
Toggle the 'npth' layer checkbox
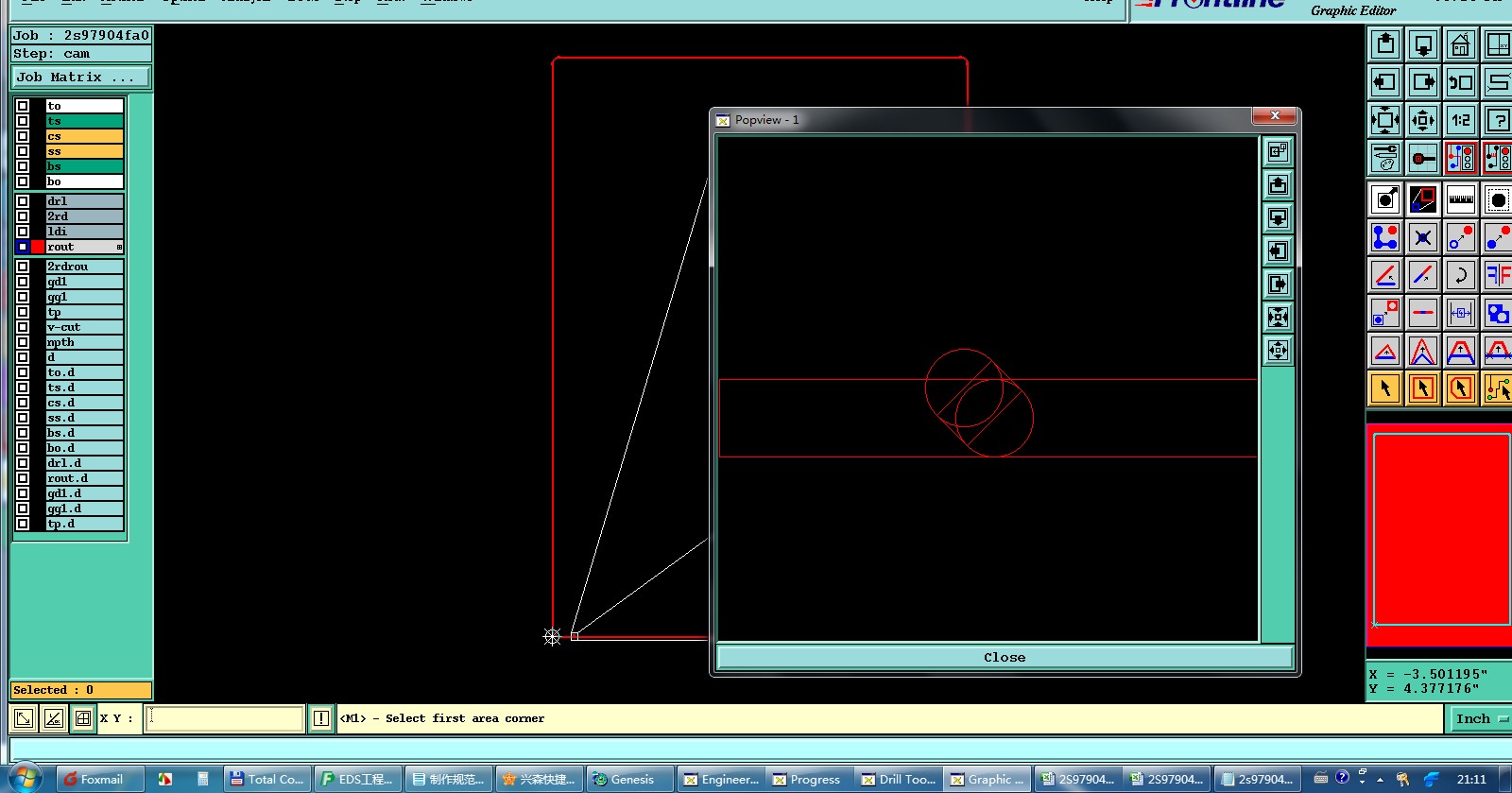[x=23, y=342]
